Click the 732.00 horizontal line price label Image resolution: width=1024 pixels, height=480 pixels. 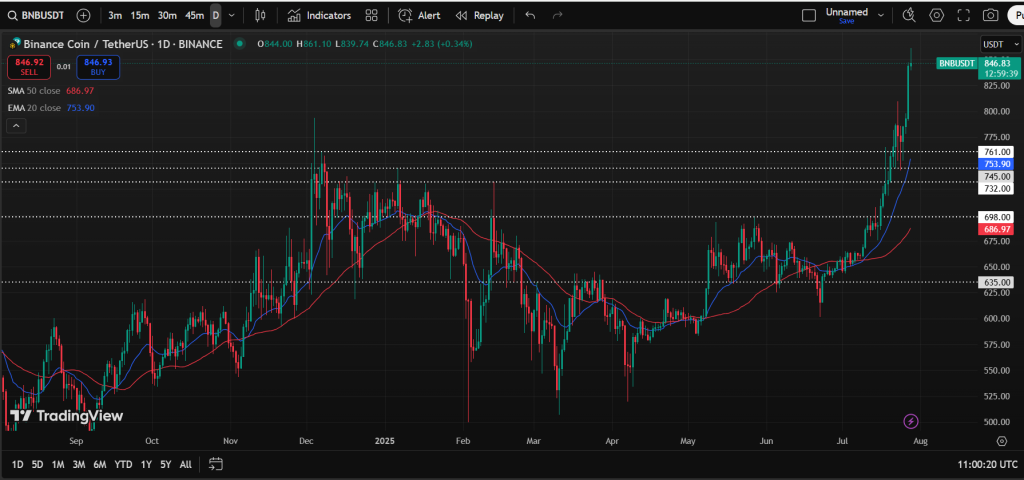click(x=997, y=188)
